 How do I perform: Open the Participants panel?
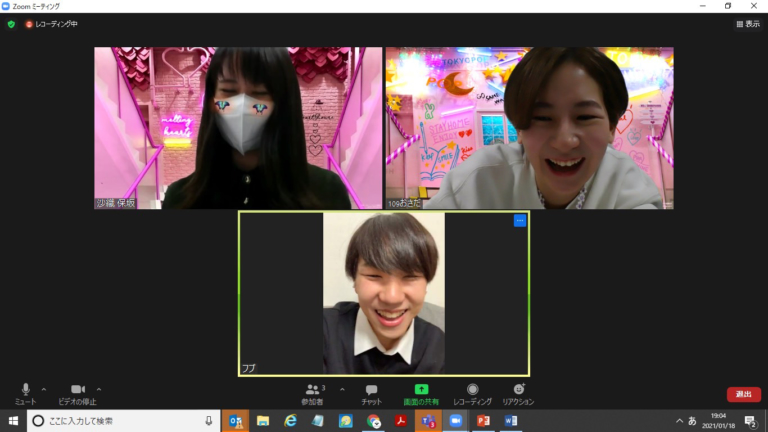tap(313, 390)
